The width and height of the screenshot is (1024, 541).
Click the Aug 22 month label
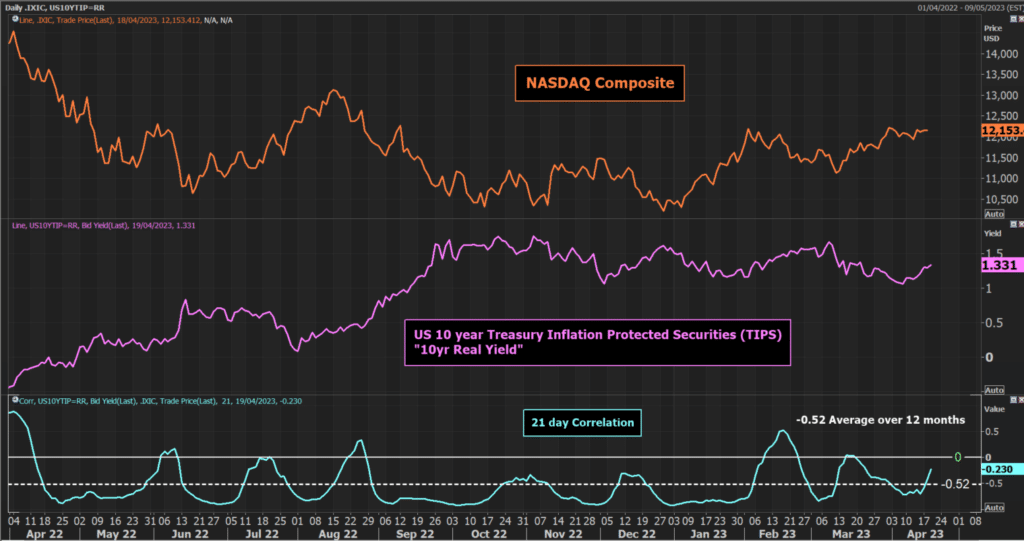click(x=338, y=534)
